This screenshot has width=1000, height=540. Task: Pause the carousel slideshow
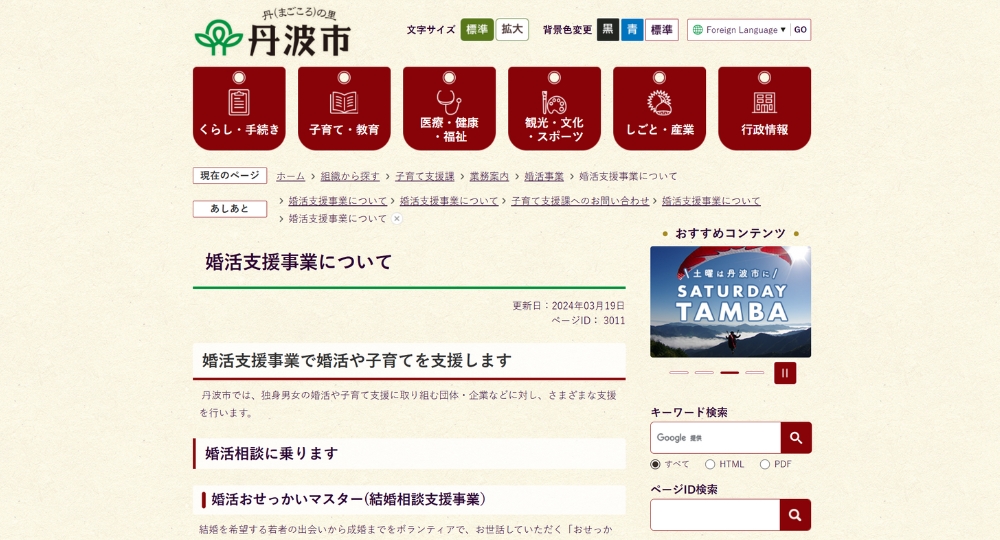point(785,373)
